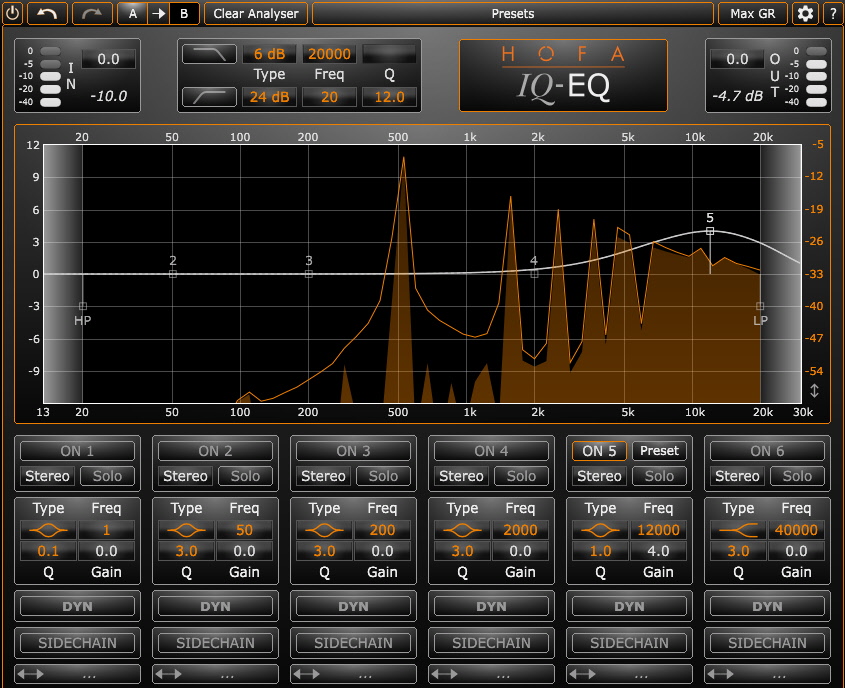Enable band ON 3

pos(353,451)
